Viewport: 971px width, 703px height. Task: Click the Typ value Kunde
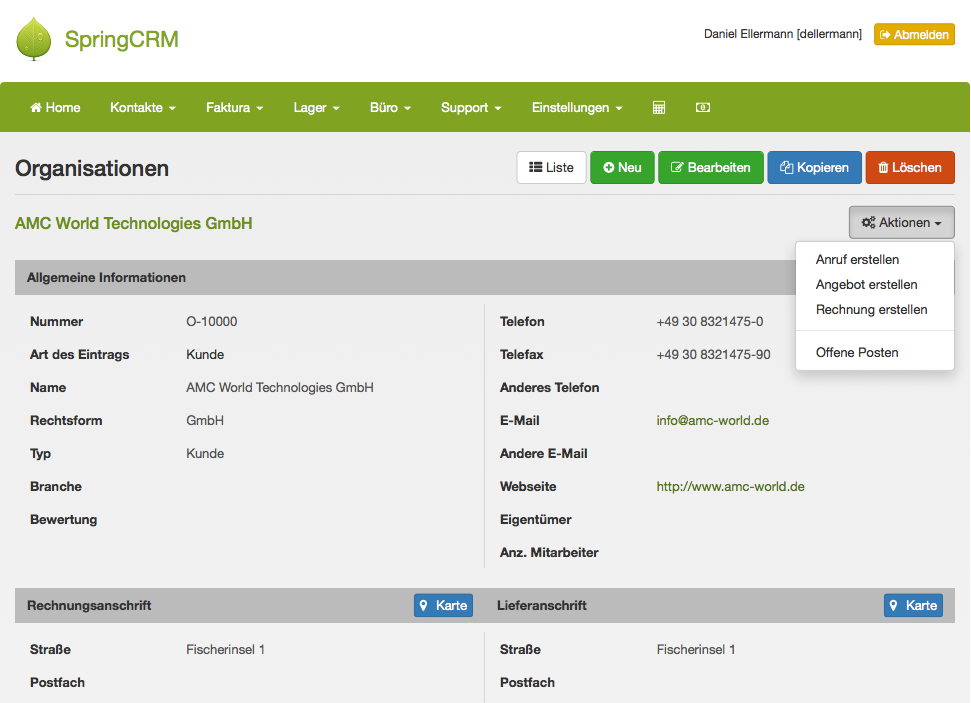pyautogui.click(x=205, y=453)
